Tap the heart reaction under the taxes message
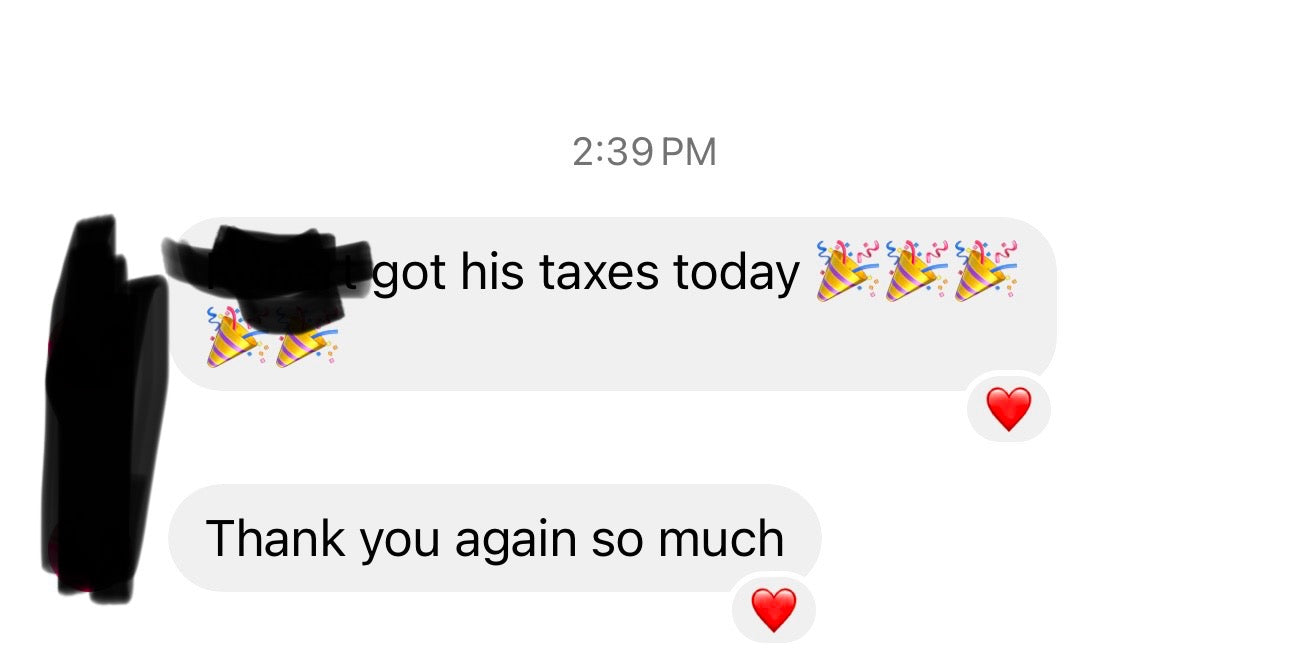1289x658 pixels. click(1008, 408)
